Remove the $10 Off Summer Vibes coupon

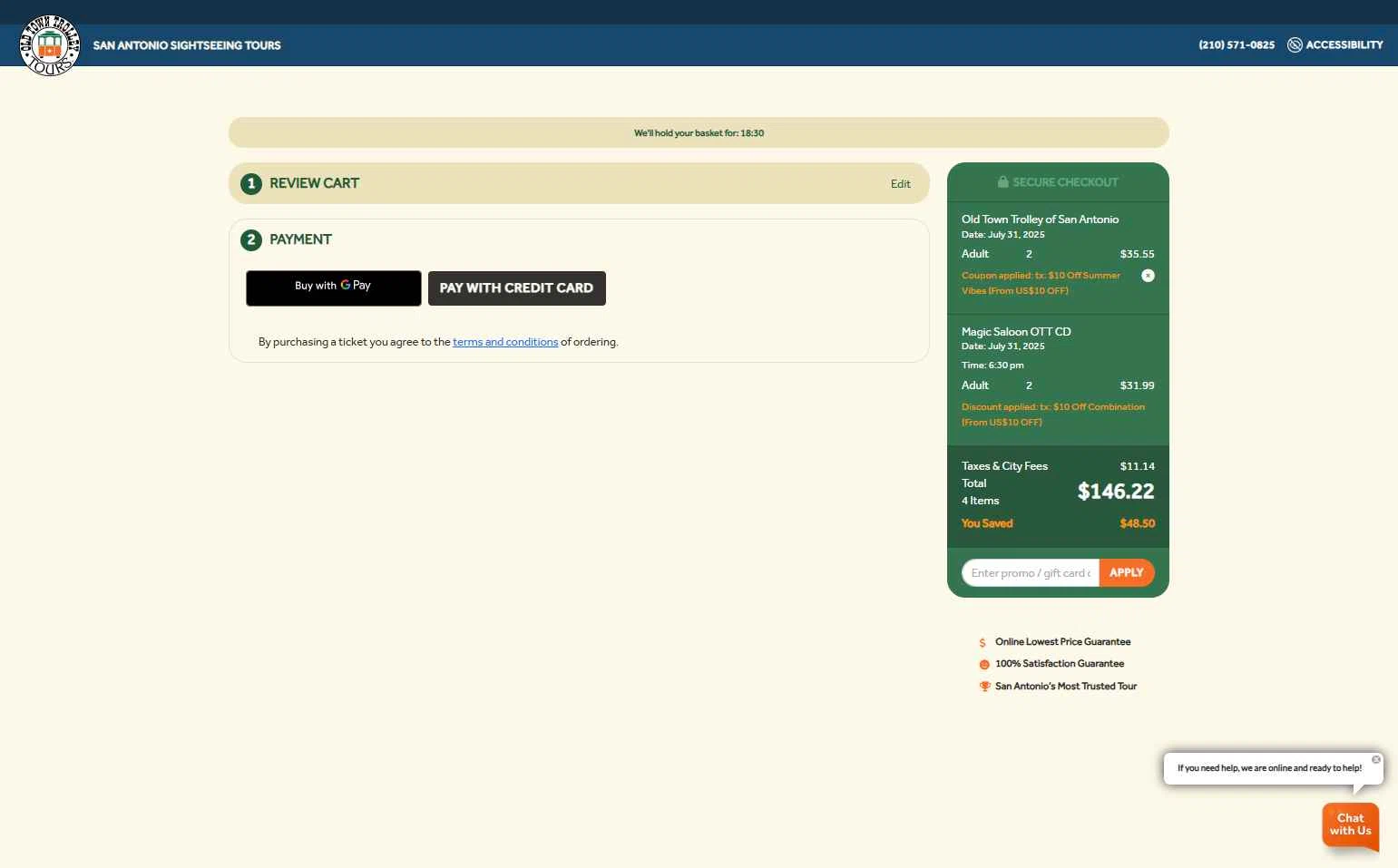[x=1148, y=276]
